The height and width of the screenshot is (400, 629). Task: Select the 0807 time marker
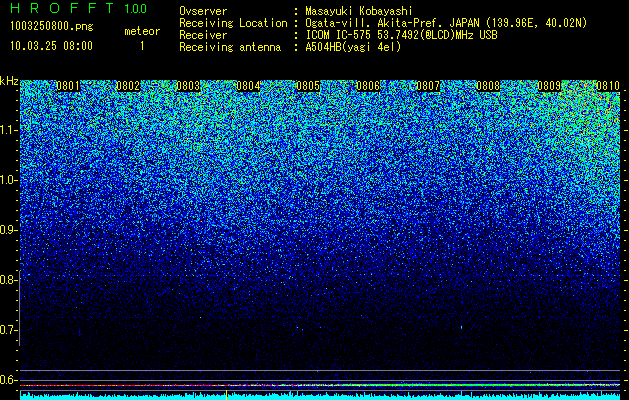[428, 86]
